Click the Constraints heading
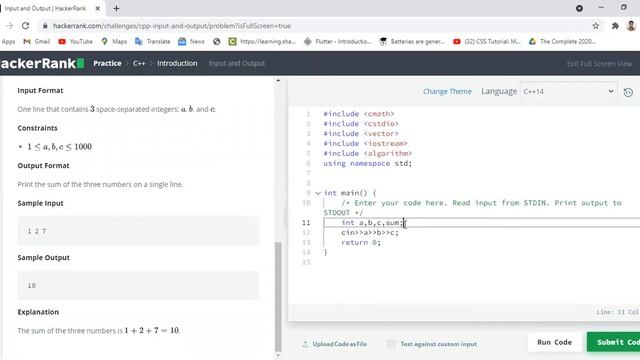Image resolution: width=640 pixels, height=360 pixels. tap(38, 128)
